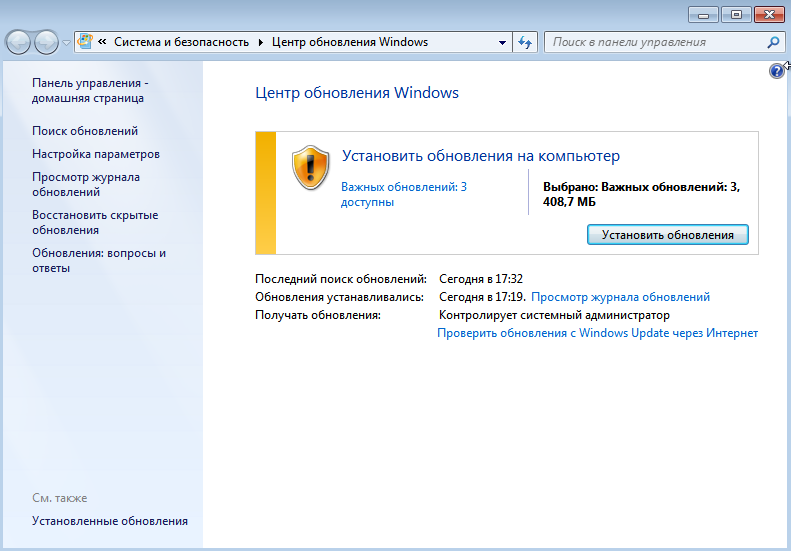Open 'Установленные обновления' link

pyautogui.click(x=110, y=521)
